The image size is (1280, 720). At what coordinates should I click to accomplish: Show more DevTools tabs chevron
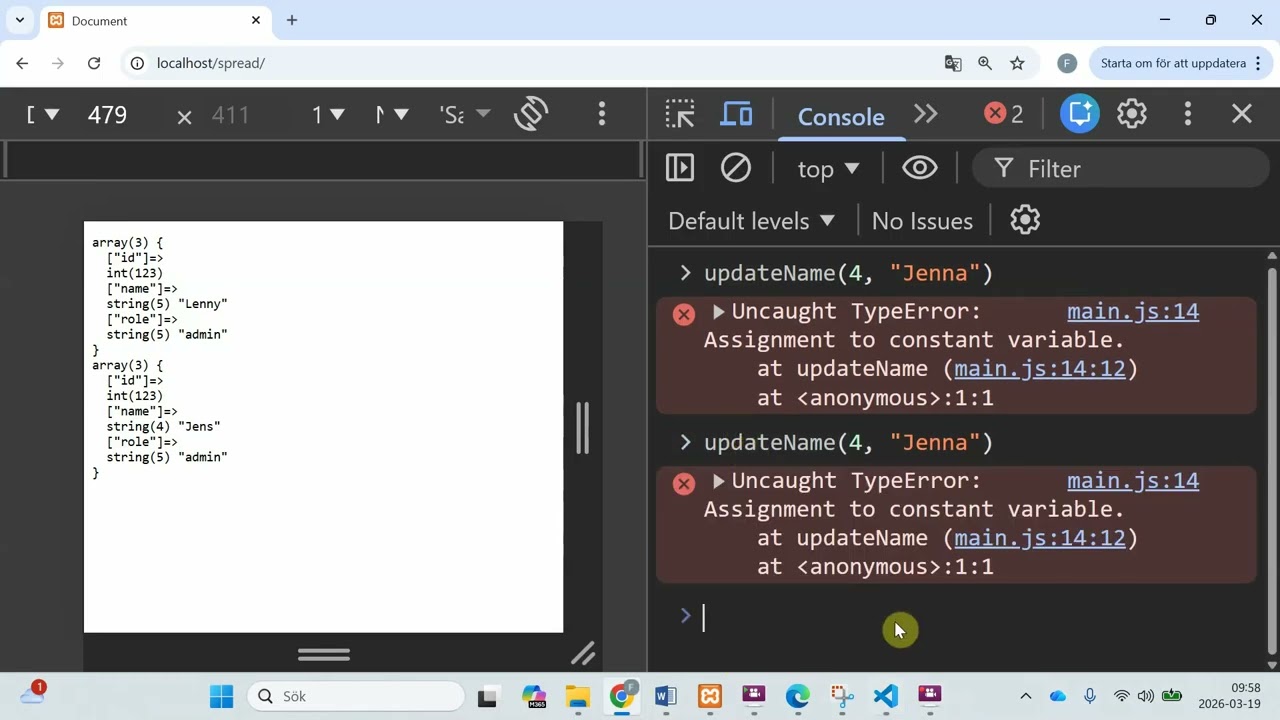(926, 114)
